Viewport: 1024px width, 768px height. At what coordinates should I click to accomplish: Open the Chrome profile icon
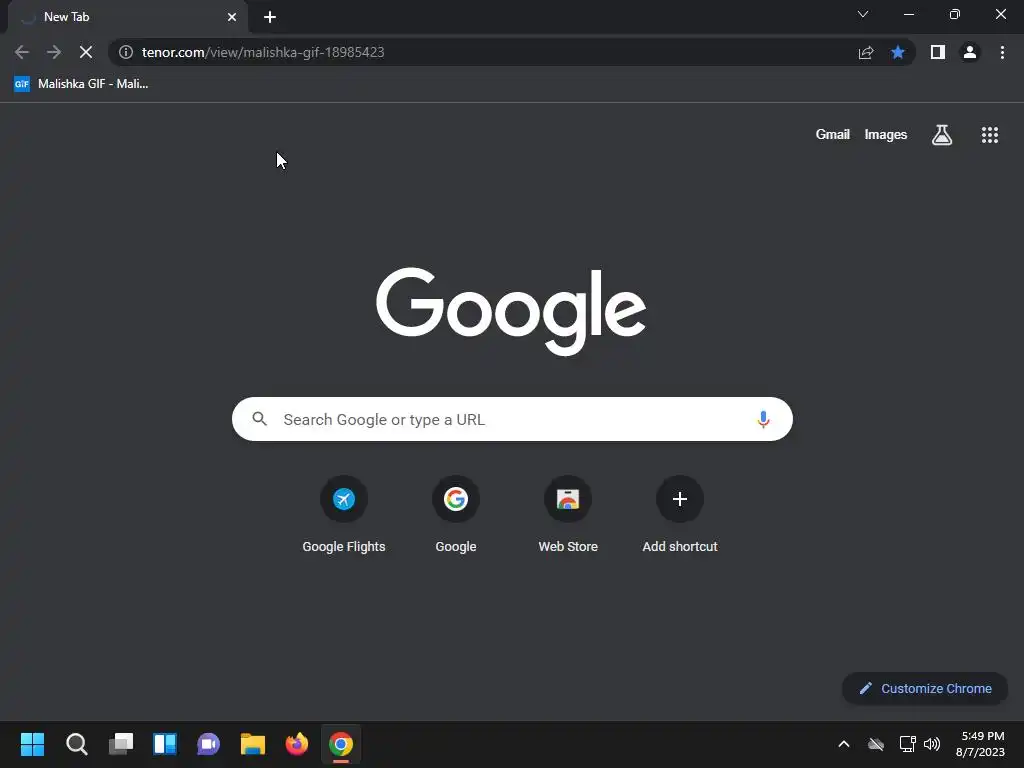click(970, 52)
